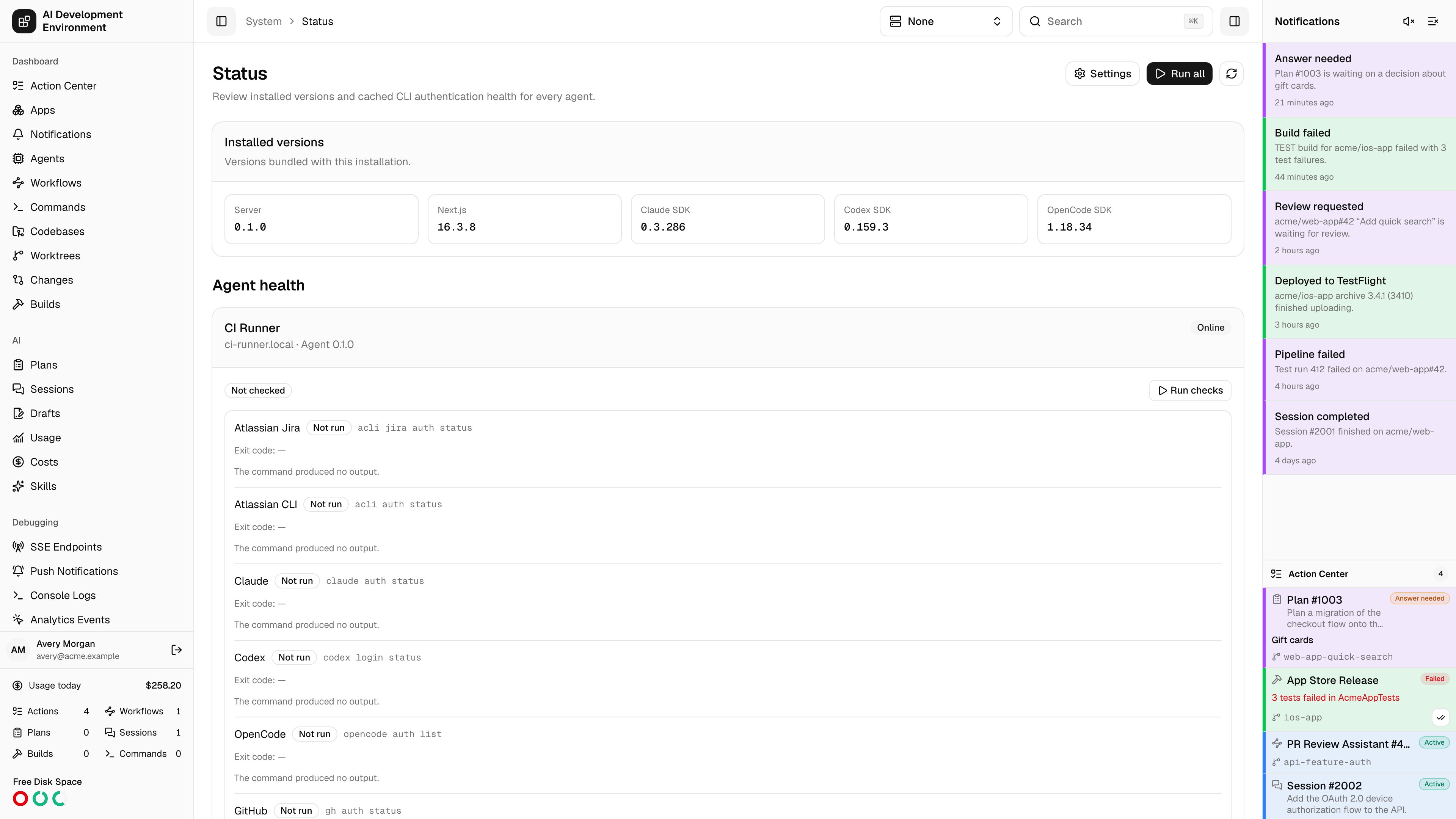This screenshot has height=819, width=1456.
Task: Focus the Search input field
Action: [x=1116, y=22]
